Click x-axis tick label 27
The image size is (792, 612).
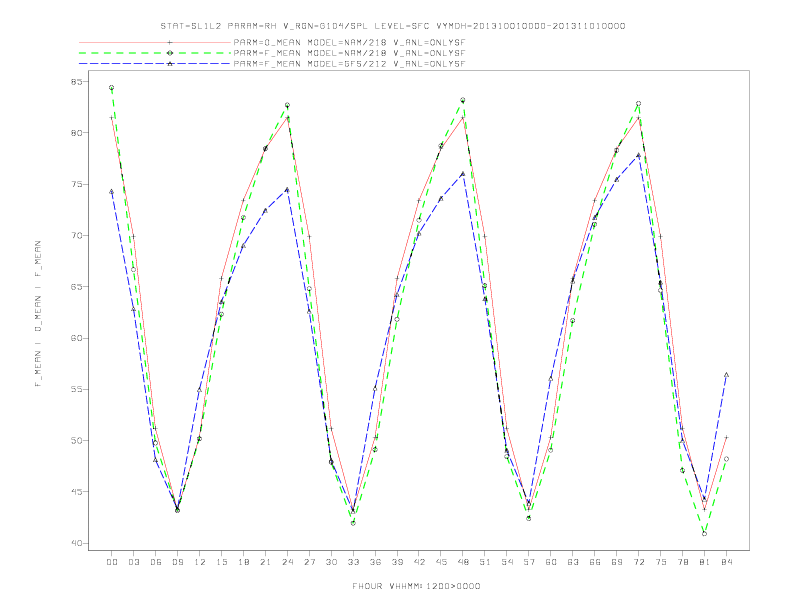tap(309, 562)
